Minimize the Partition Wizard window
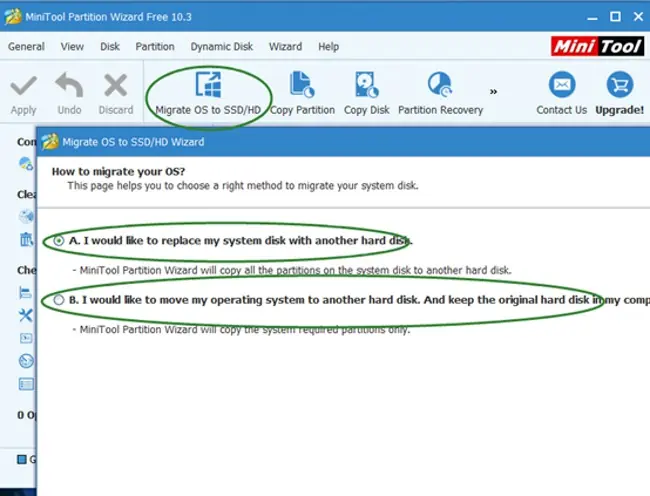Screen dimensions: 650x496 pos(592,18)
